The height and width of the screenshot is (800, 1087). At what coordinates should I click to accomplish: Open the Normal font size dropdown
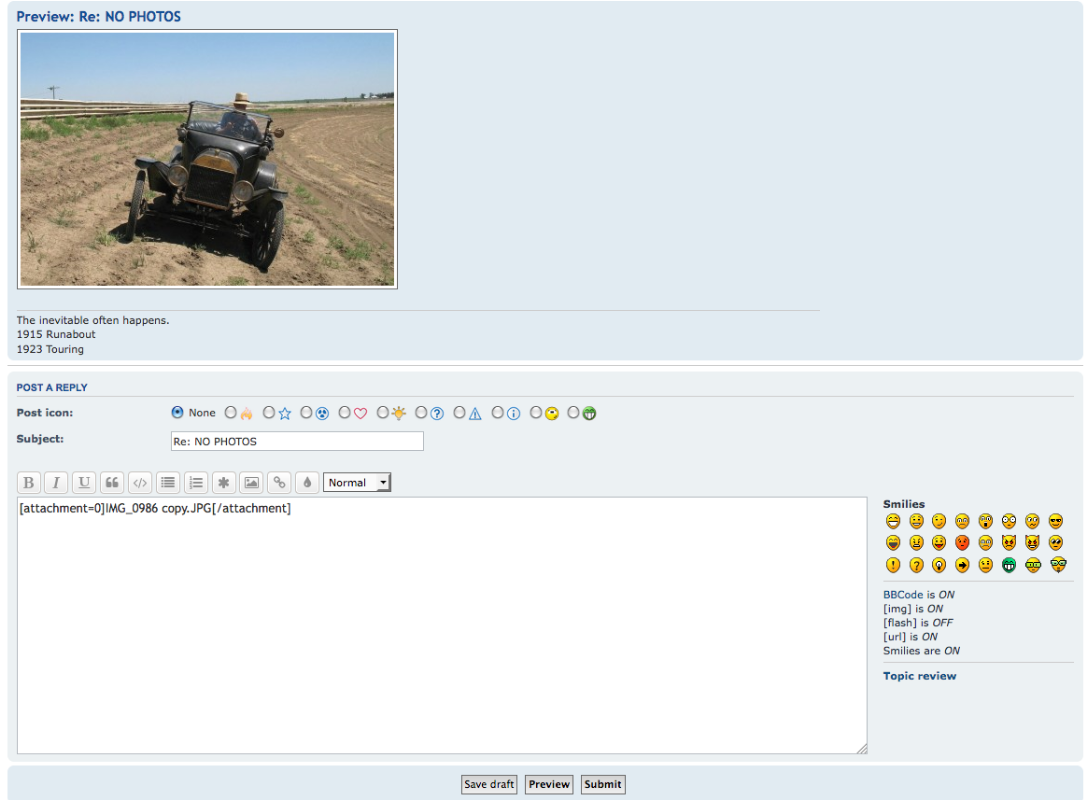tap(357, 483)
